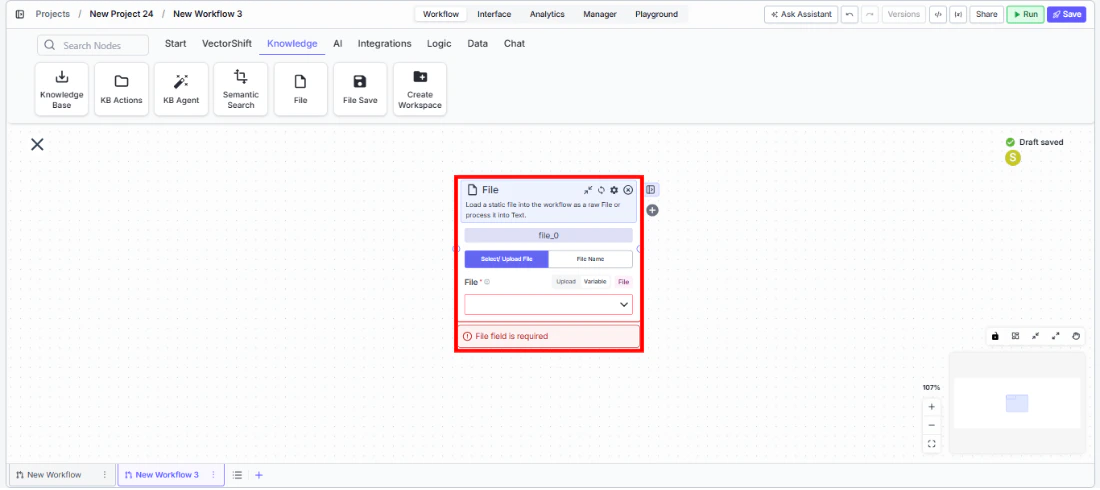The image size is (1100, 490).
Task: Open the code view icon
Action: (938, 14)
